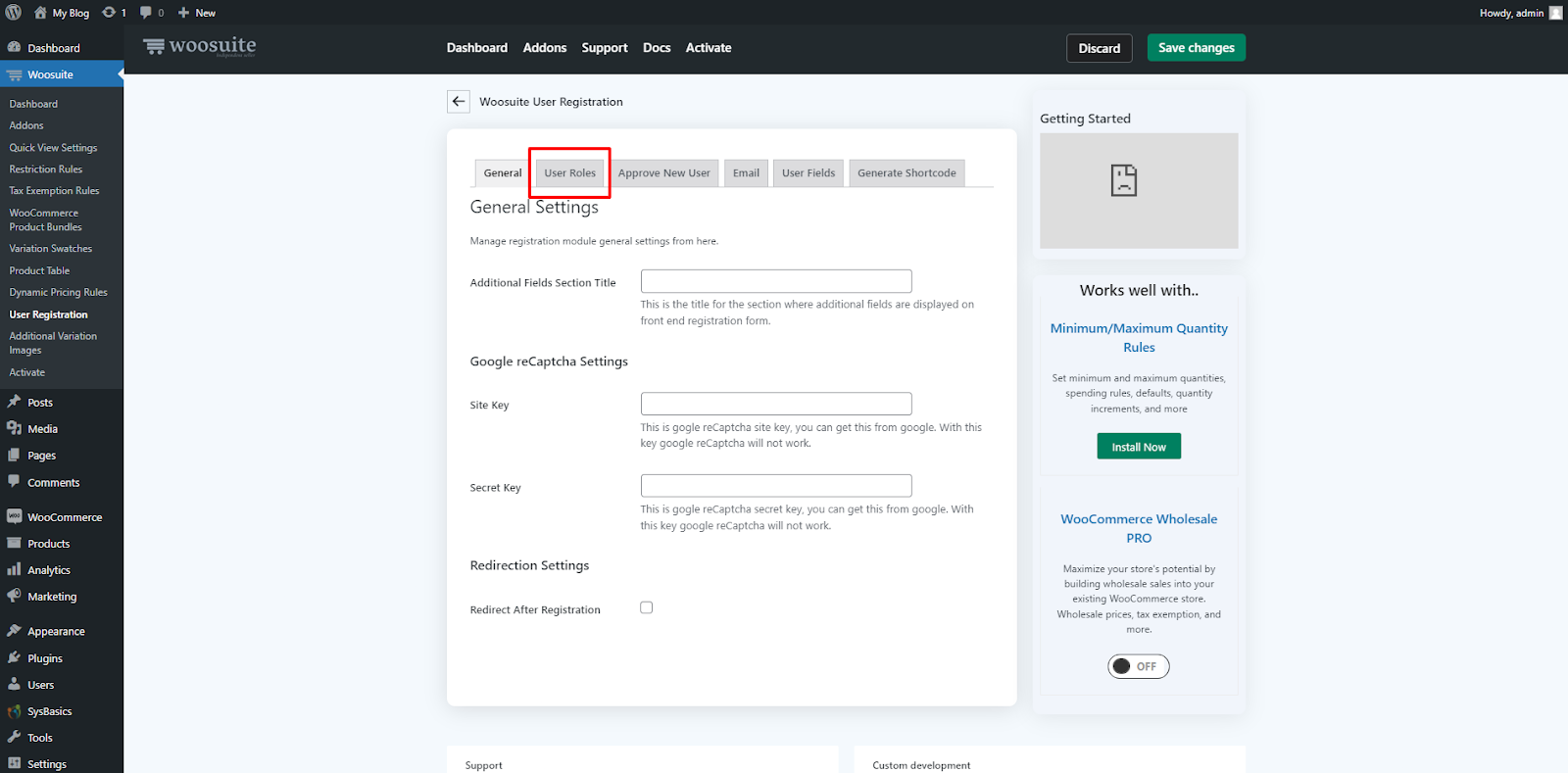1568x773 pixels.
Task: Open the Generate Shortcode tab
Action: 906,172
